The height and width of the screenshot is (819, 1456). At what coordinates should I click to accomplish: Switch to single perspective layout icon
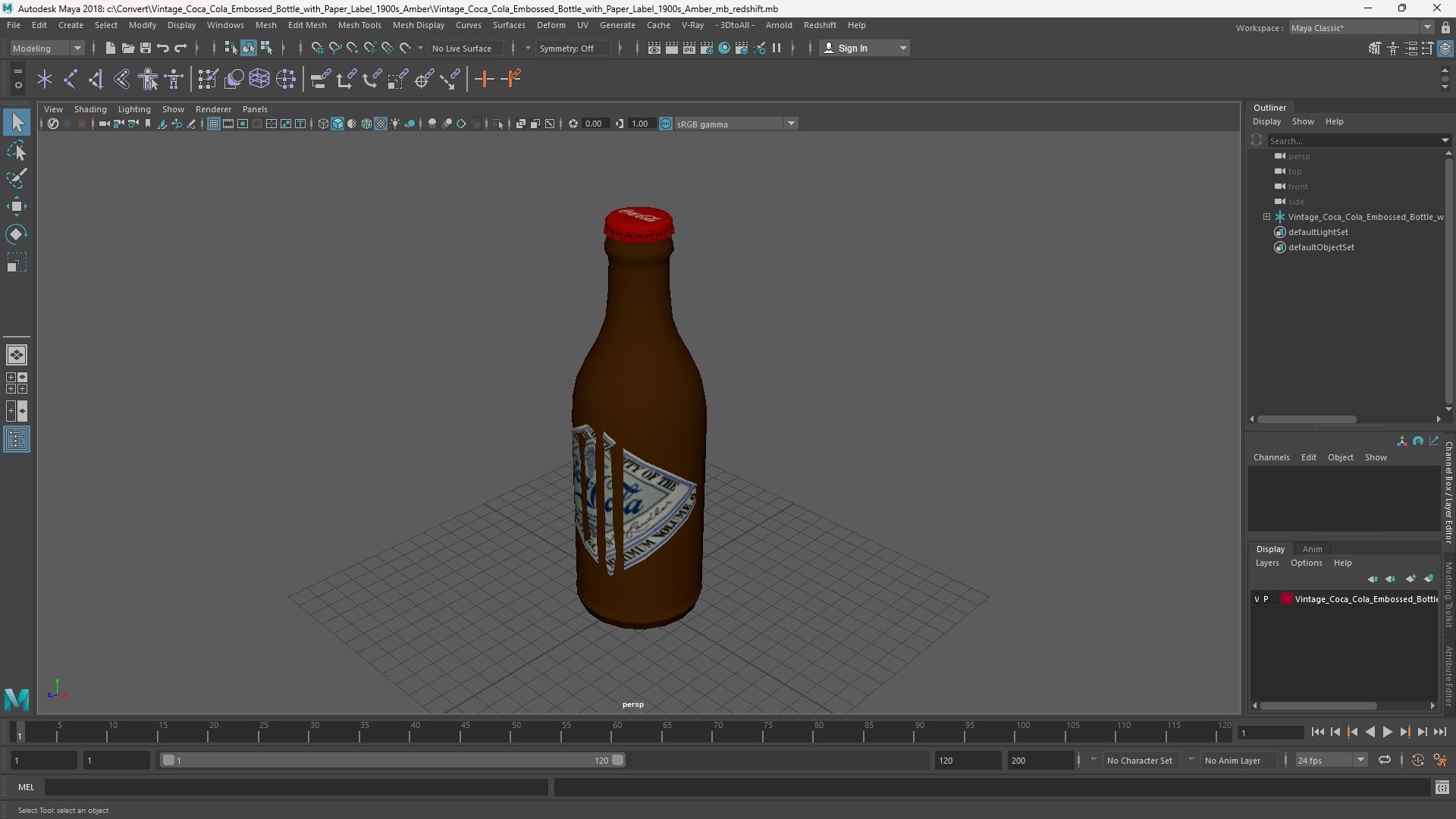click(17, 355)
